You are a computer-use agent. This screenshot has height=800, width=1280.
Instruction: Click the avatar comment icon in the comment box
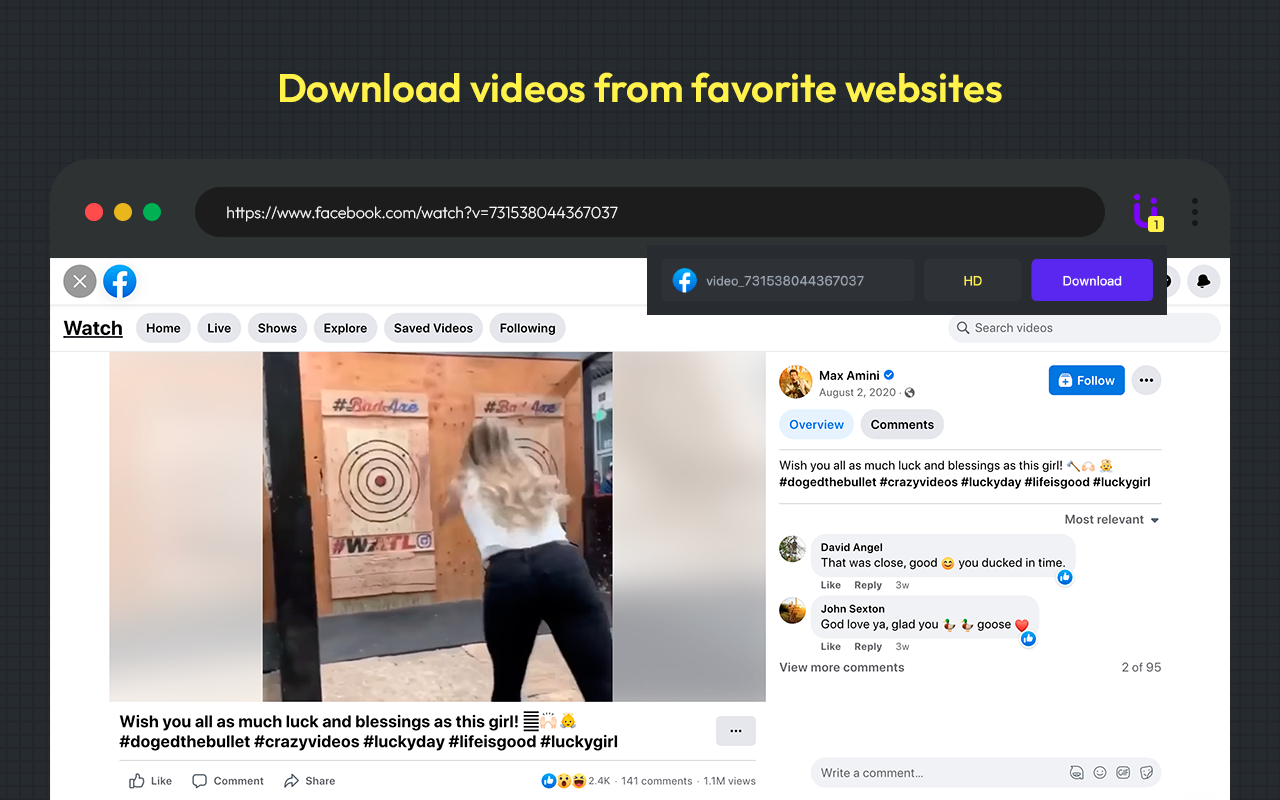tap(1077, 772)
